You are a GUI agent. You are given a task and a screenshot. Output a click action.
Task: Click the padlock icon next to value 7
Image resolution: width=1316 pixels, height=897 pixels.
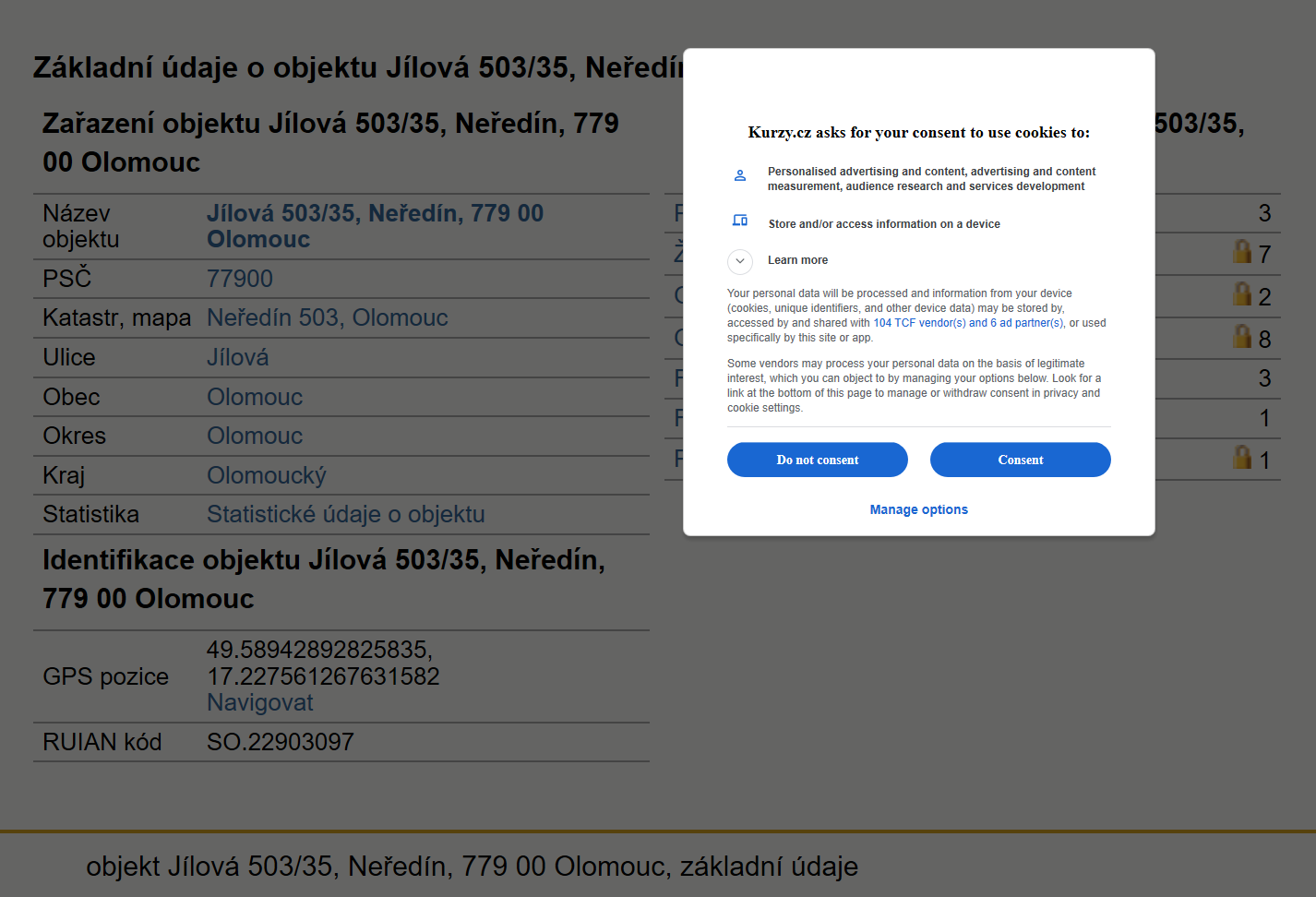(1242, 251)
